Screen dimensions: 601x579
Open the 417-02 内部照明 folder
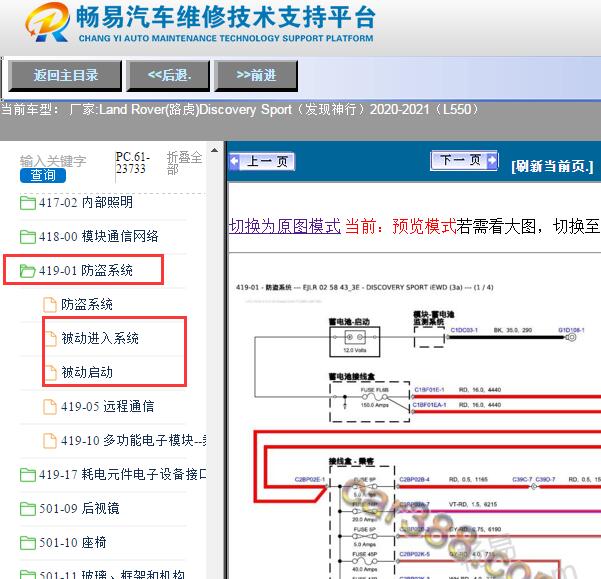(85, 202)
